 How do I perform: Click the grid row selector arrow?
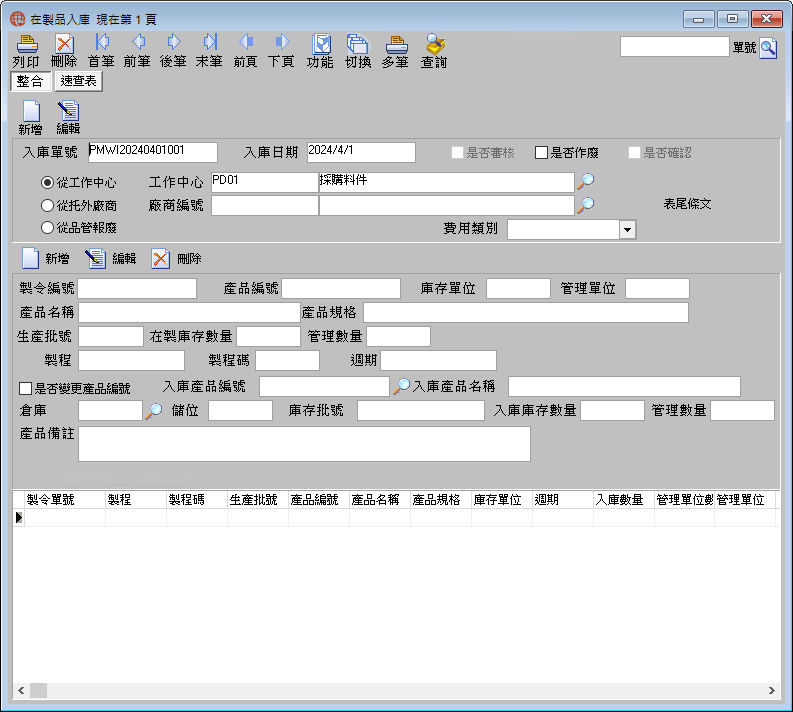19,517
